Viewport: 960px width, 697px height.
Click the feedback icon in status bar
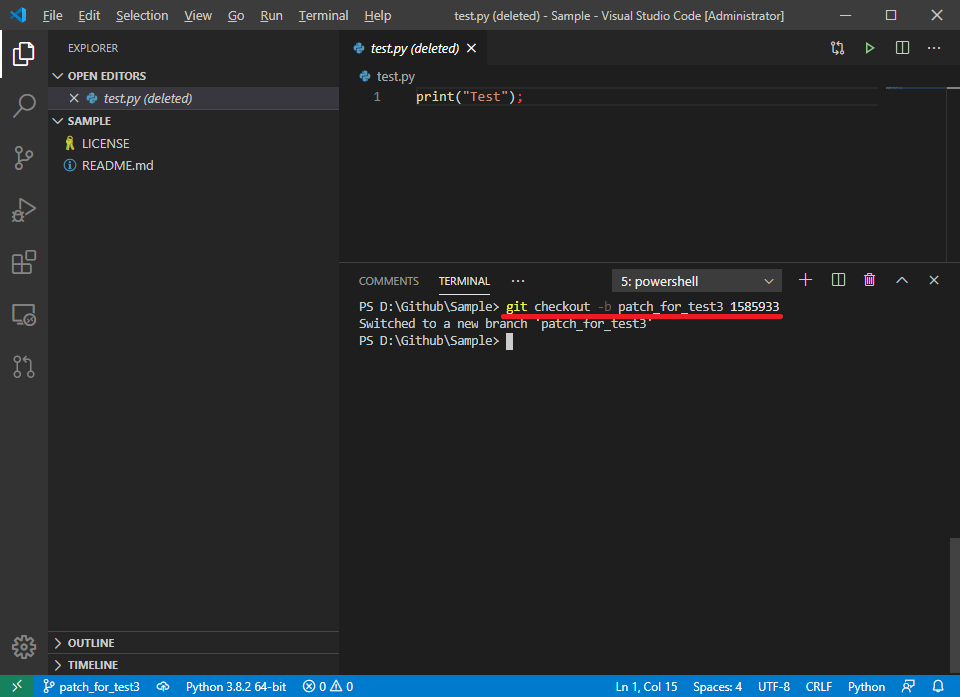pyautogui.click(x=909, y=687)
